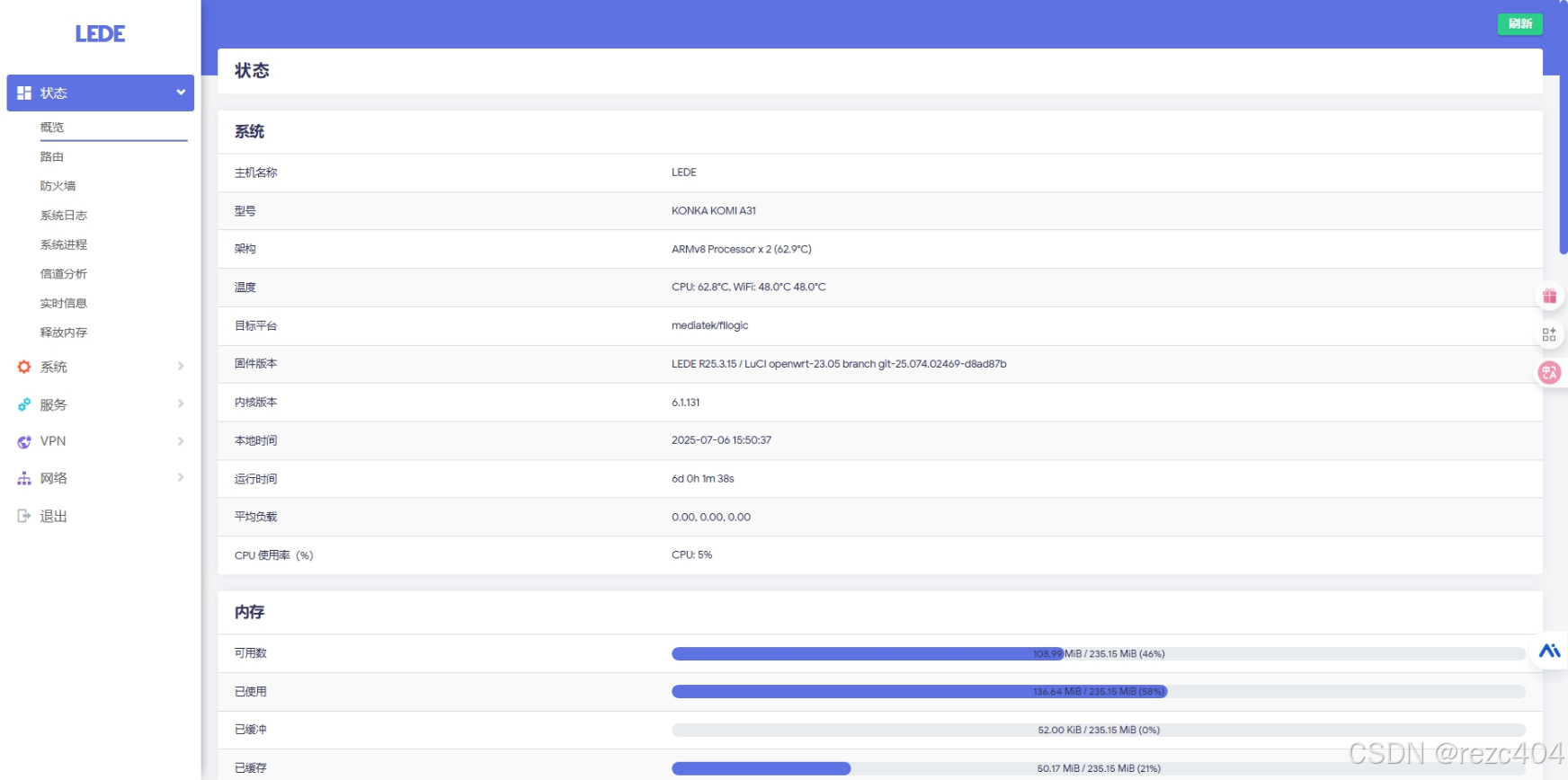Viewport: 1568px width, 780px height.
Task: Click the page vertical scrollbar
Action: point(1564,126)
